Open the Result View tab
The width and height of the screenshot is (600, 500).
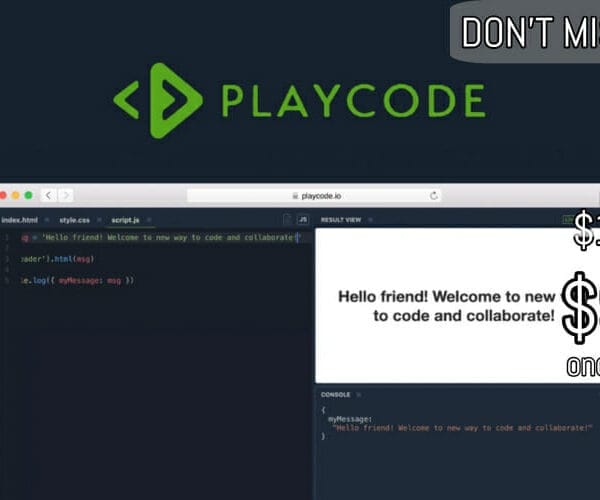click(341, 220)
